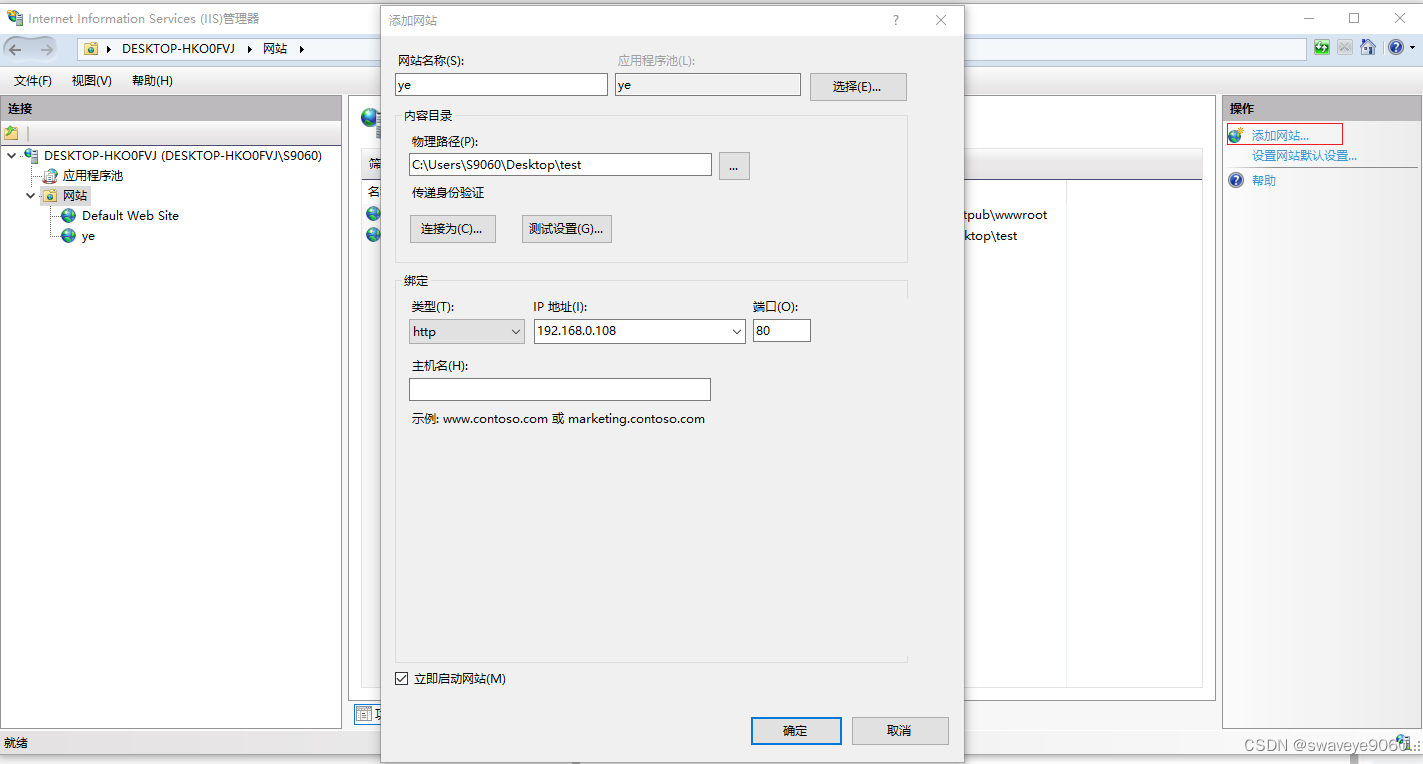
Task: Click the 就绪 status bar text
Action: [x=16, y=743]
